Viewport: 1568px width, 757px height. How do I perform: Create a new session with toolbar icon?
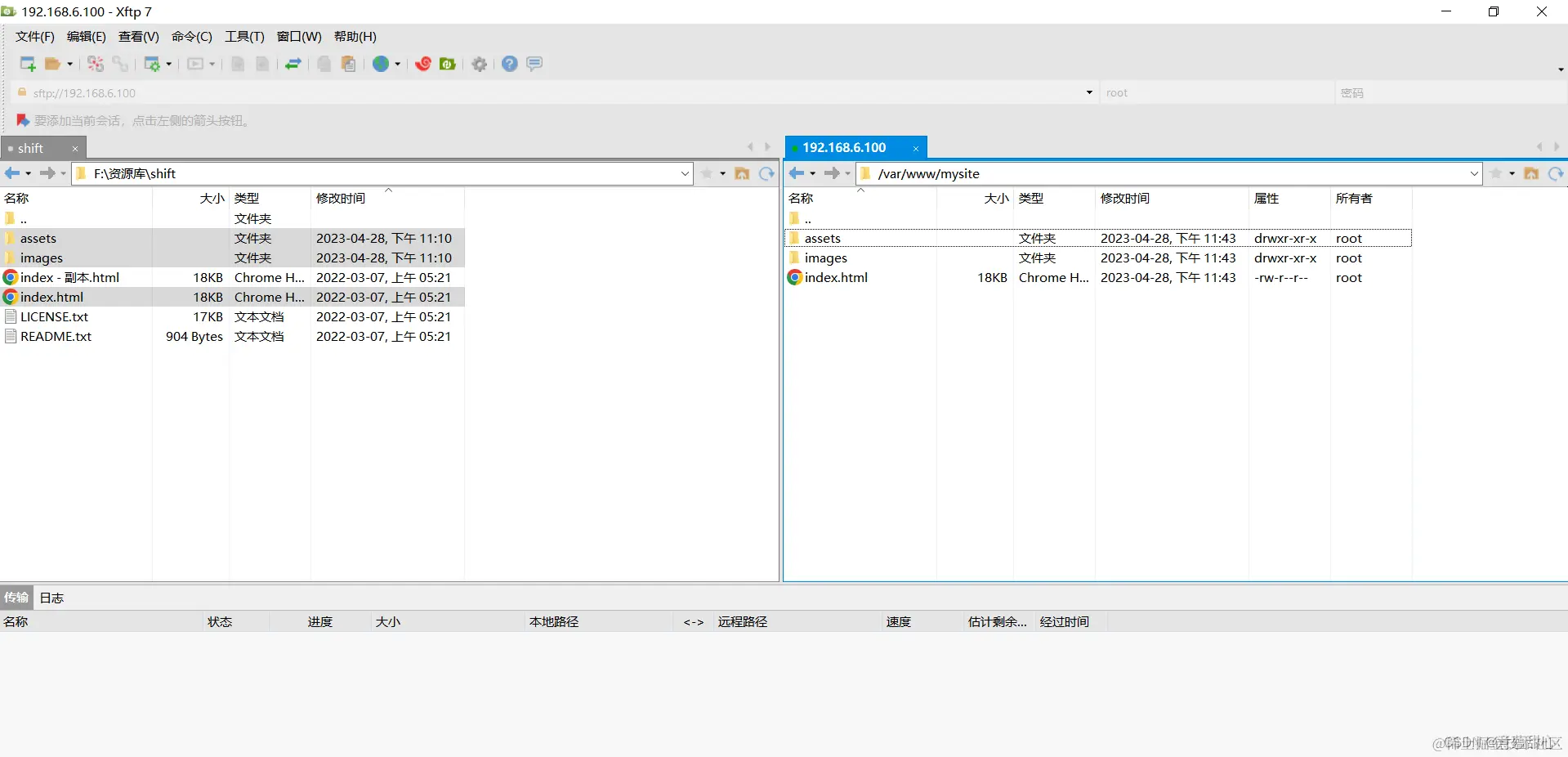28,64
